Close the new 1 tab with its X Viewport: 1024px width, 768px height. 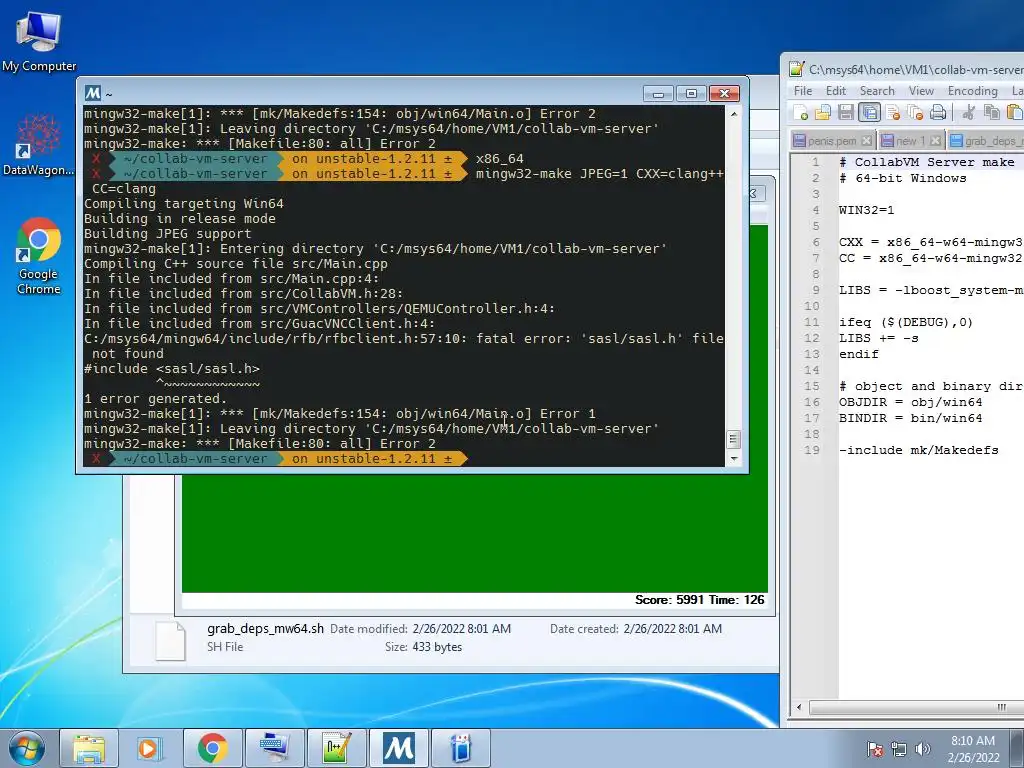pos(935,140)
